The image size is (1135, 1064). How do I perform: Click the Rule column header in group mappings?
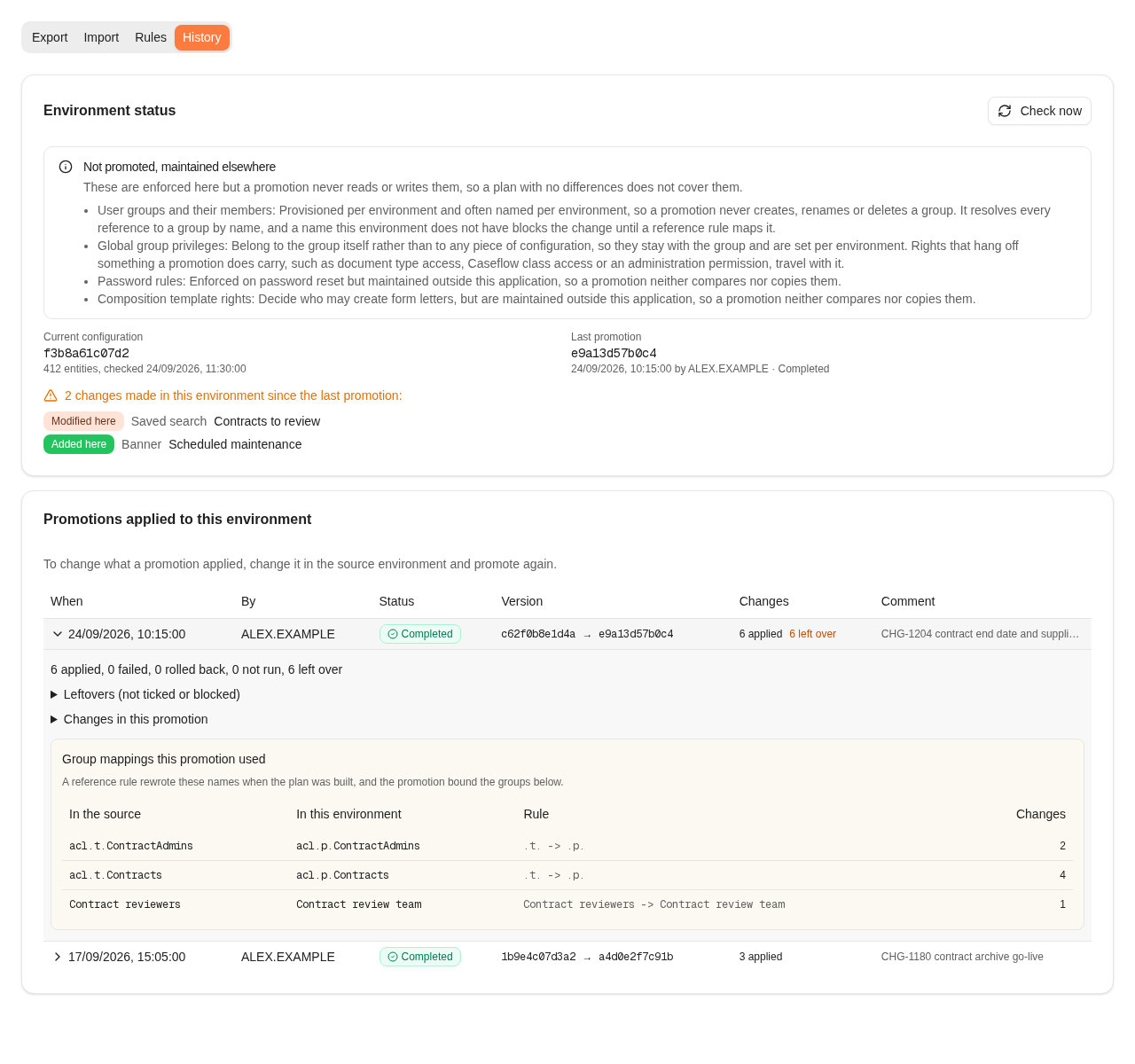(x=536, y=814)
